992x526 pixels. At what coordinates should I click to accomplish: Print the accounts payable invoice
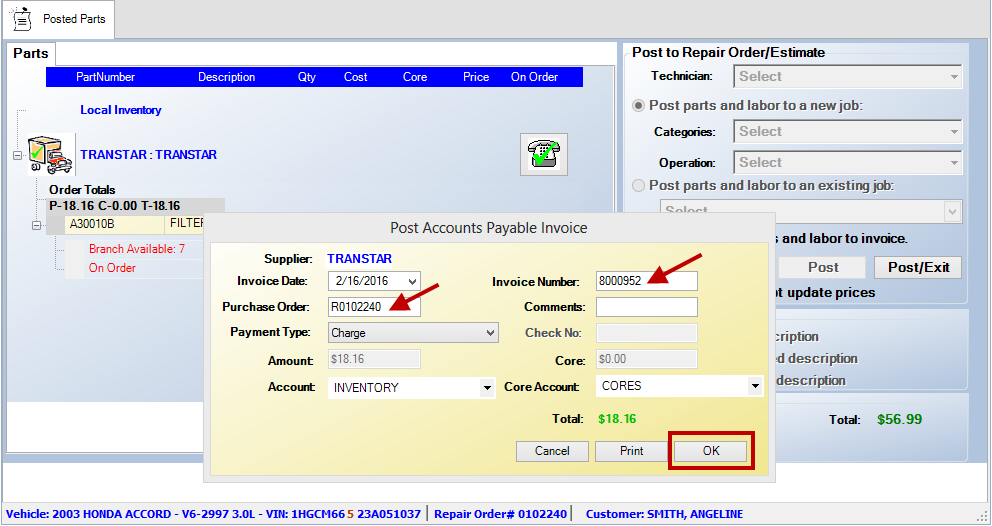coord(631,451)
